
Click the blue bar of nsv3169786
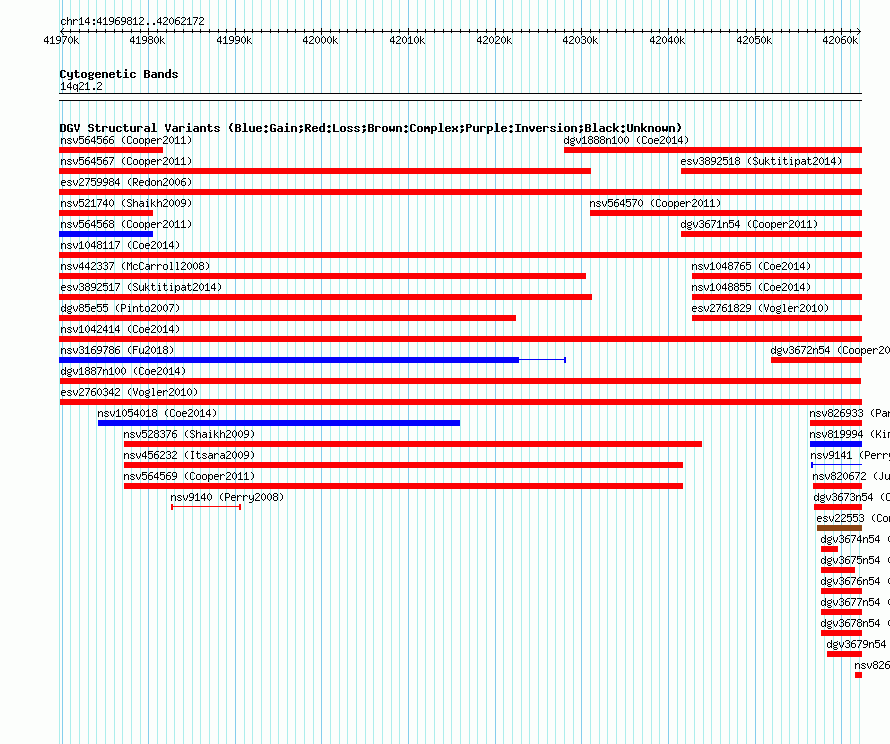(x=289, y=360)
